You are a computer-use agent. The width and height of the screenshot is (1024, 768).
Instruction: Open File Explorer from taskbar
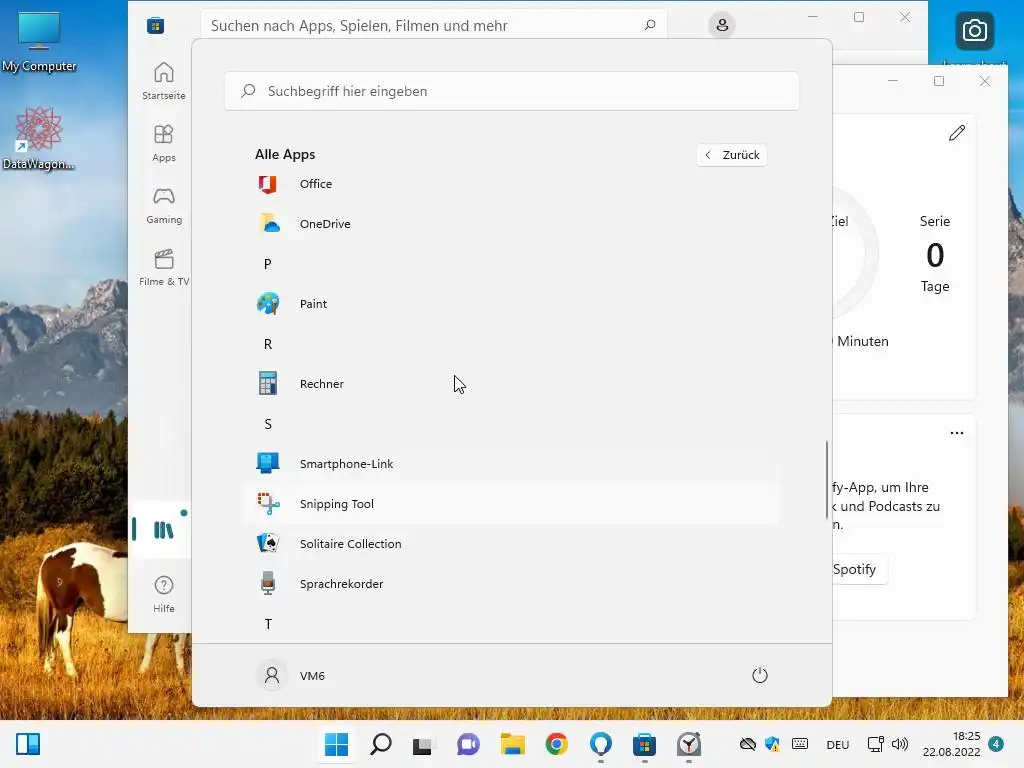click(513, 744)
